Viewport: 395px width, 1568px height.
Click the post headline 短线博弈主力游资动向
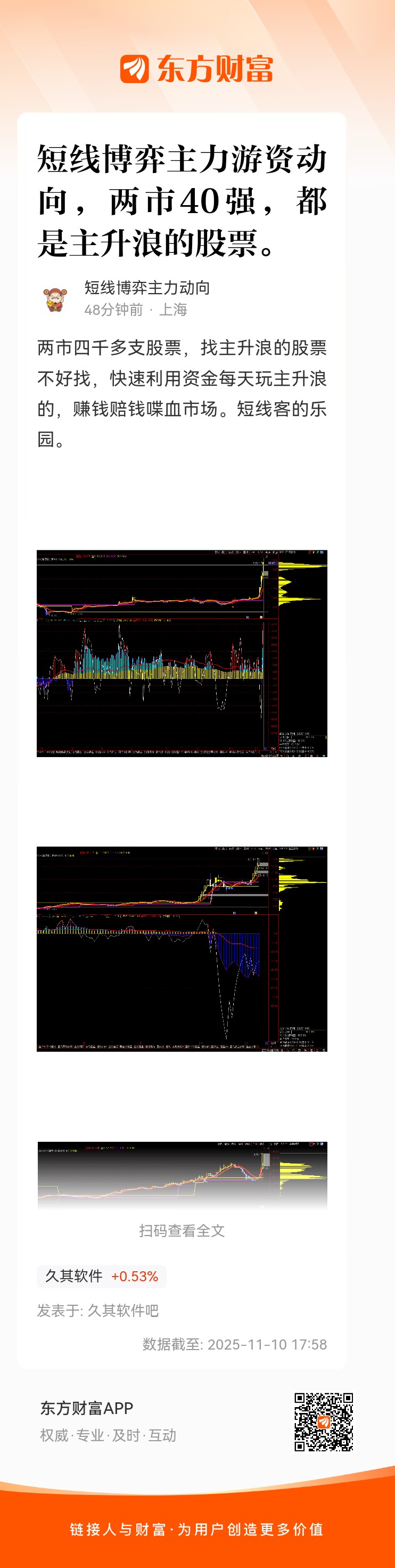coord(182,201)
